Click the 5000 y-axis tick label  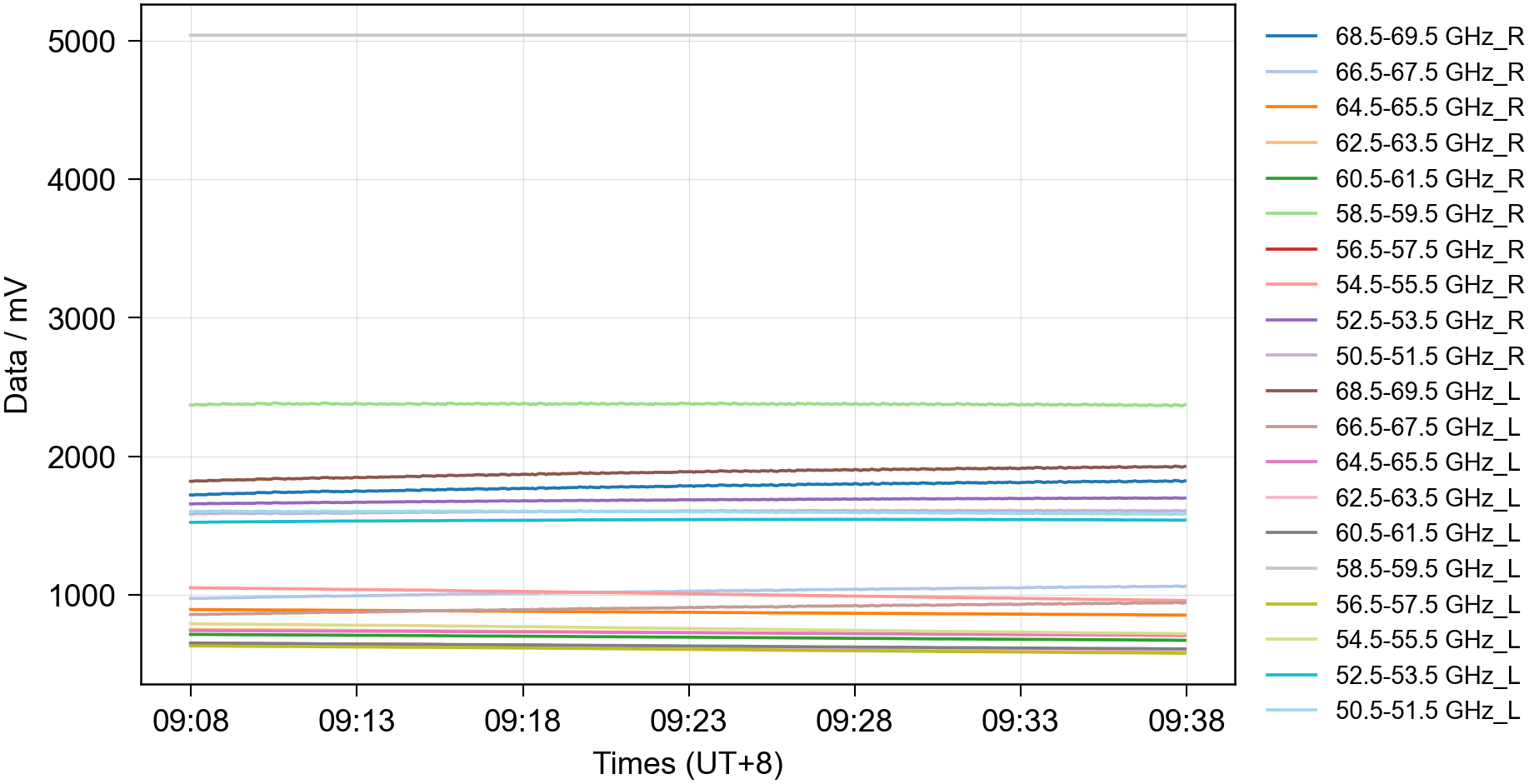pos(82,42)
